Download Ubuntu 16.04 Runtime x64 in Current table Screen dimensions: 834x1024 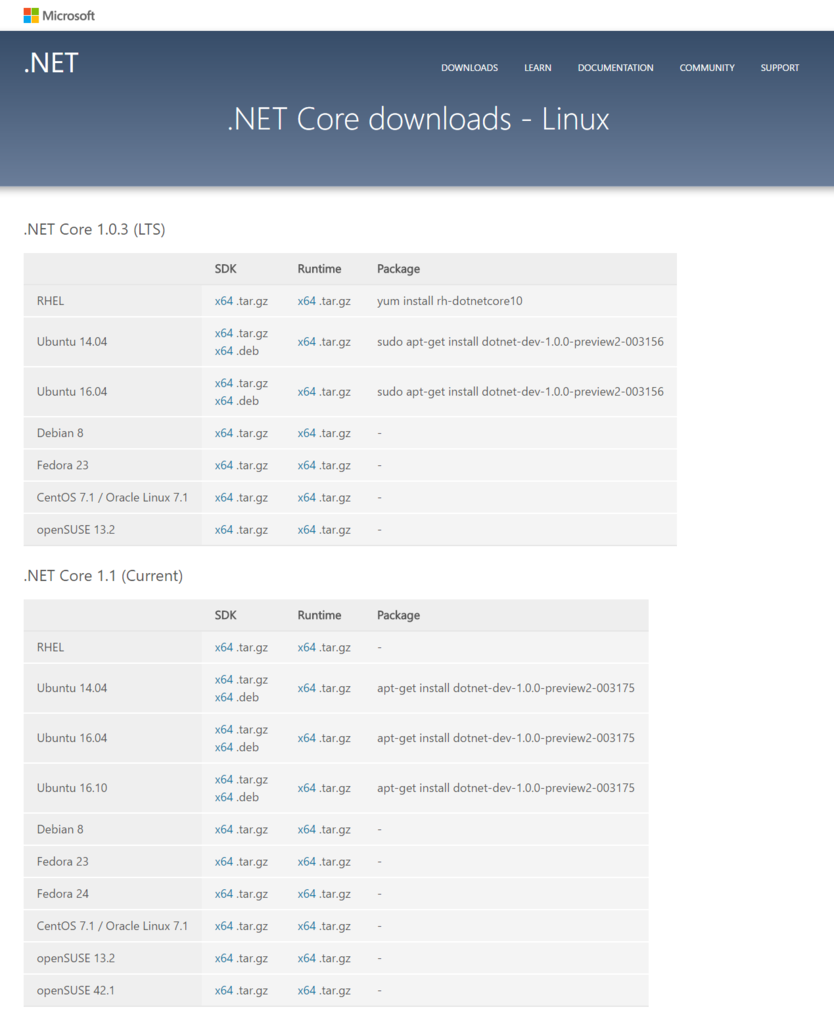click(307, 738)
